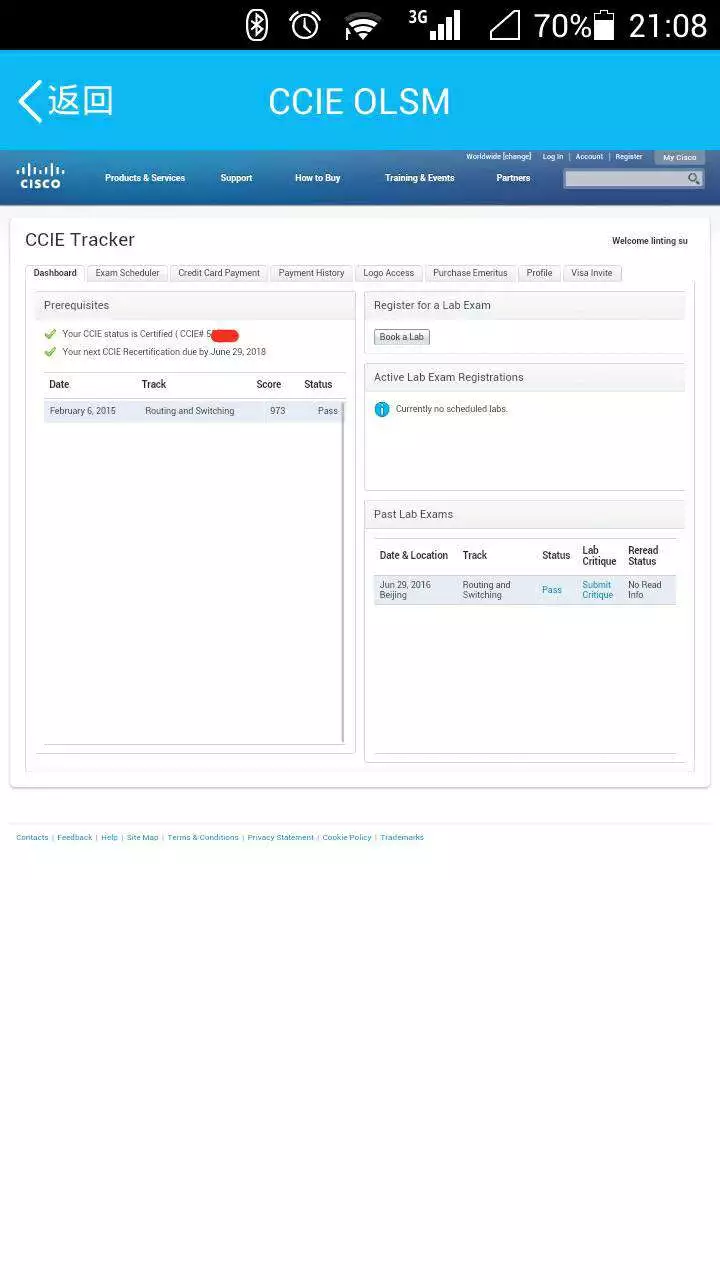Switch to the Exam Scheduler tab

point(127,273)
